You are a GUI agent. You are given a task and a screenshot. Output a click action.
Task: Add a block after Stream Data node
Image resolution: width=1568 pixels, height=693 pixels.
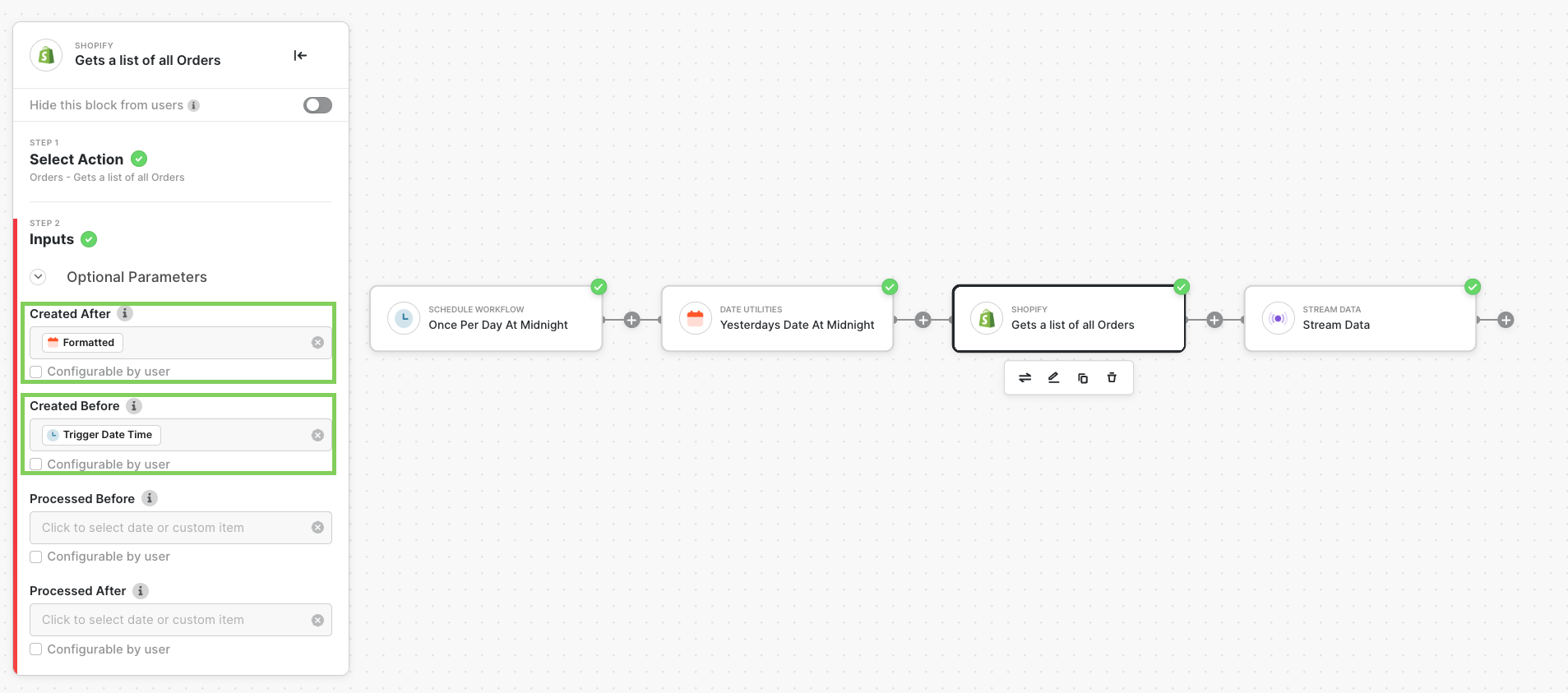(1506, 320)
